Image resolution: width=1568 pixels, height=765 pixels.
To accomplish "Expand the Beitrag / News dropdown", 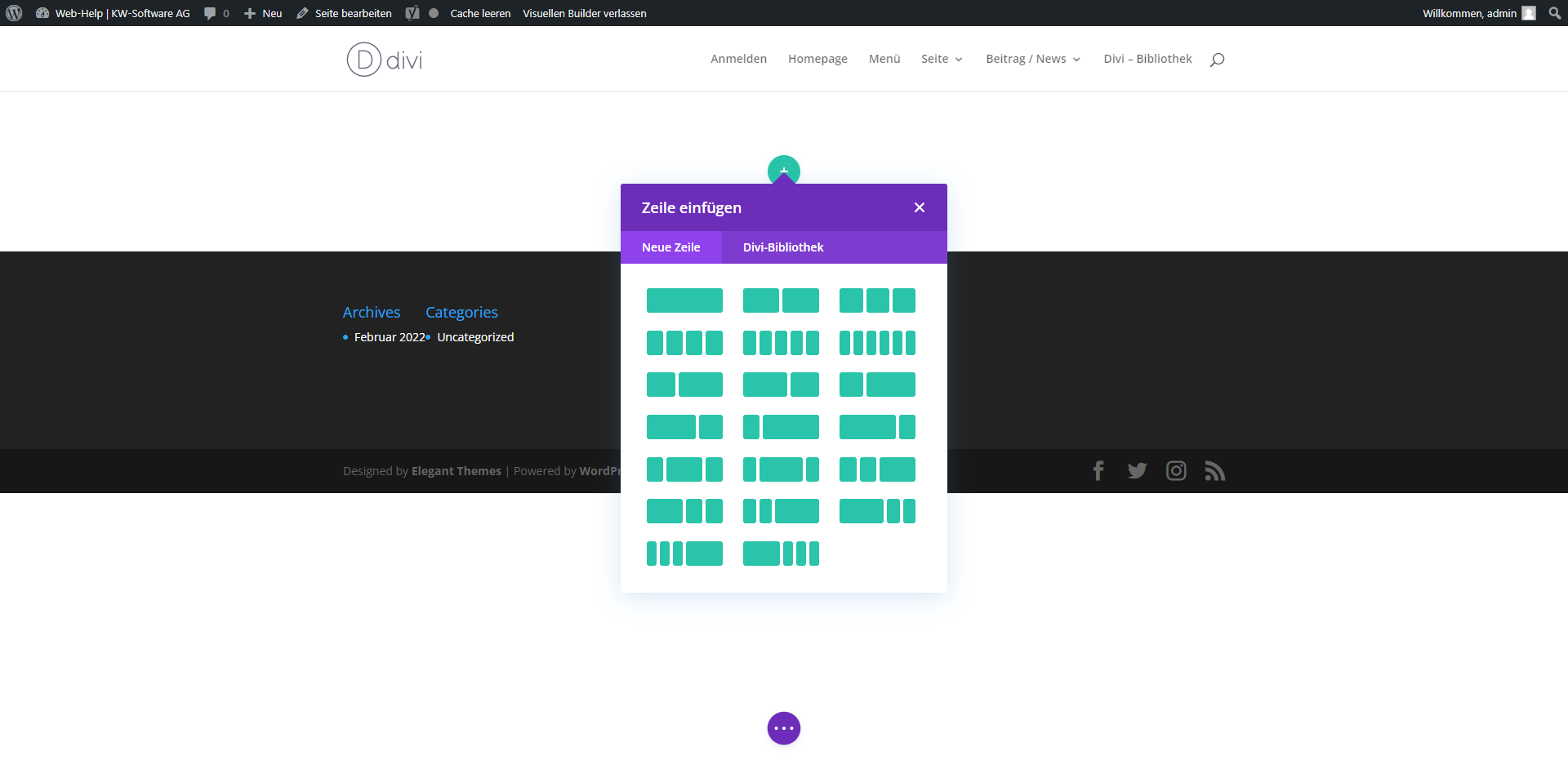I will (x=1033, y=59).
